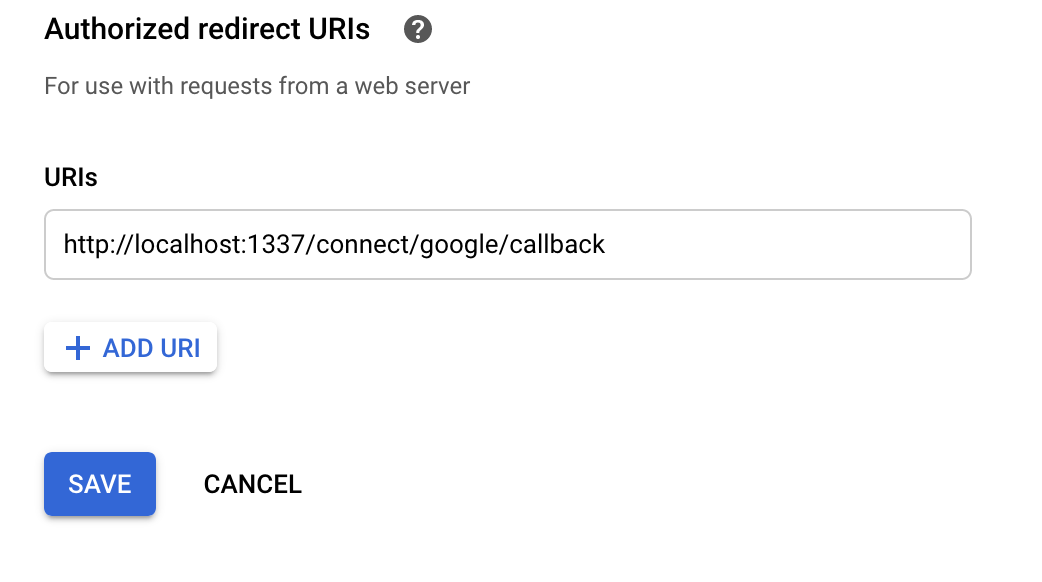
Task: Save the authorized redirect URI configuration
Action: (99, 484)
